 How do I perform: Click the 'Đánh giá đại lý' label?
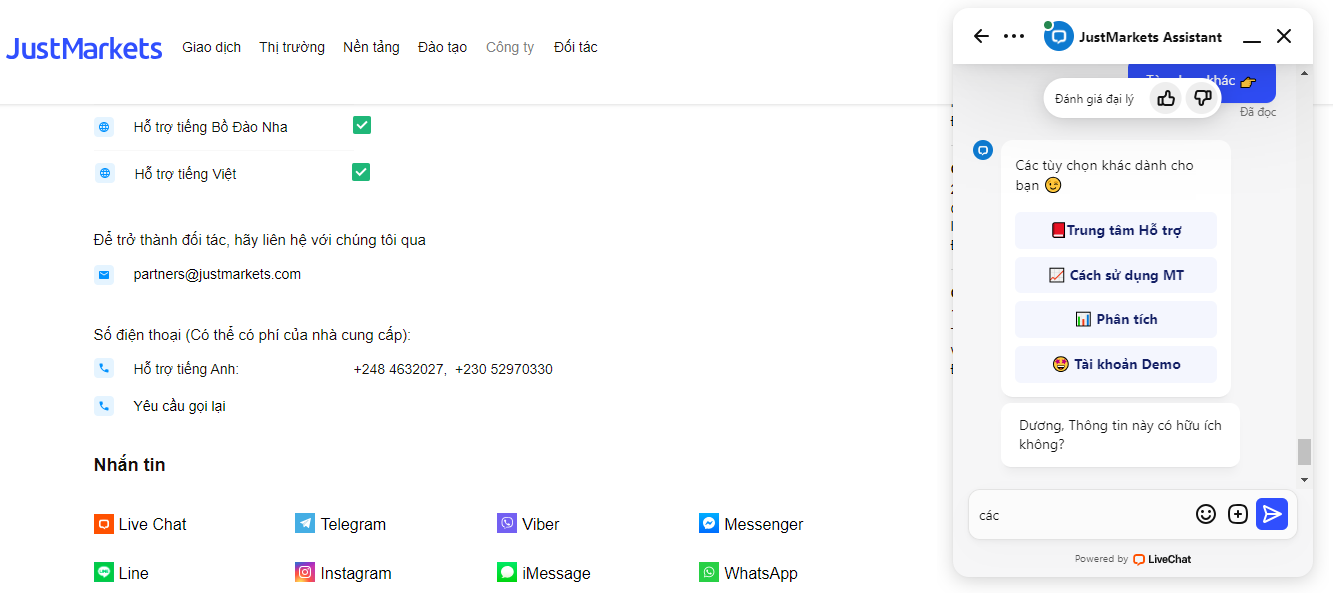point(1094,99)
